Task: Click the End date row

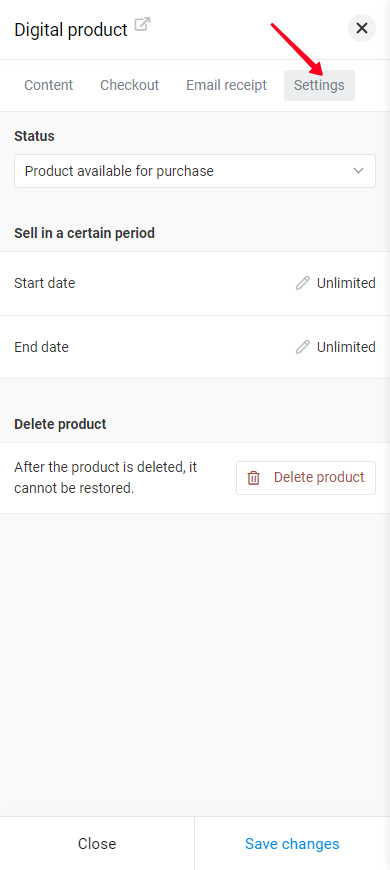Action: pos(195,347)
